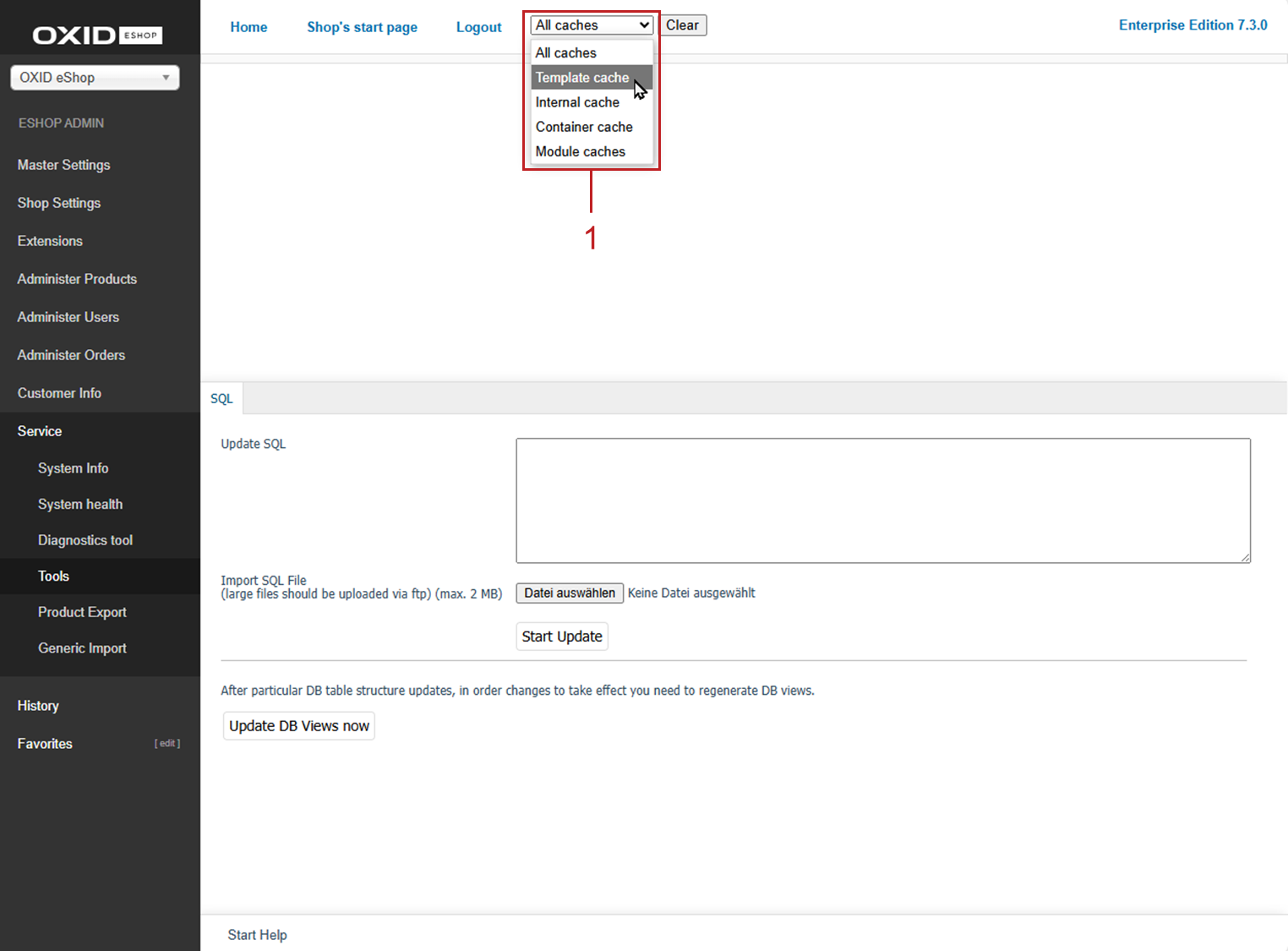Viewport: 1288px width, 951px height.
Task: Choose Internal cache option
Action: tap(577, 102)
